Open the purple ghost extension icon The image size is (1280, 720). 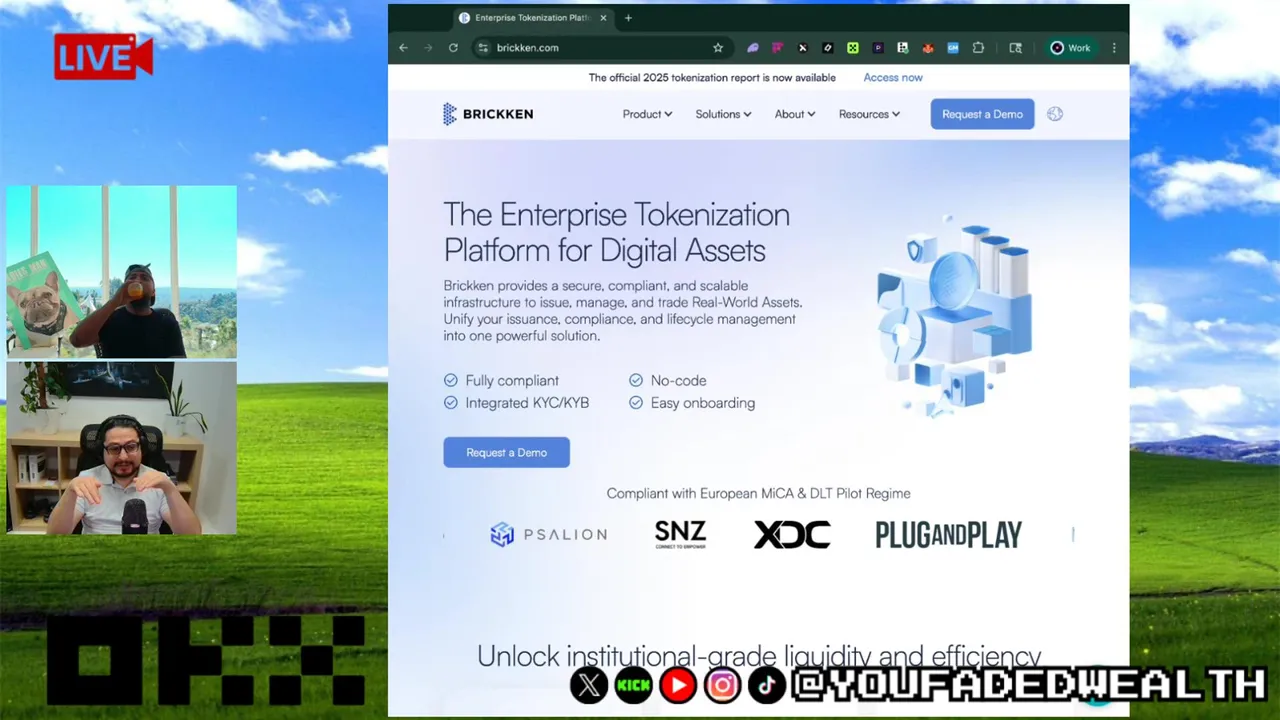753,48
